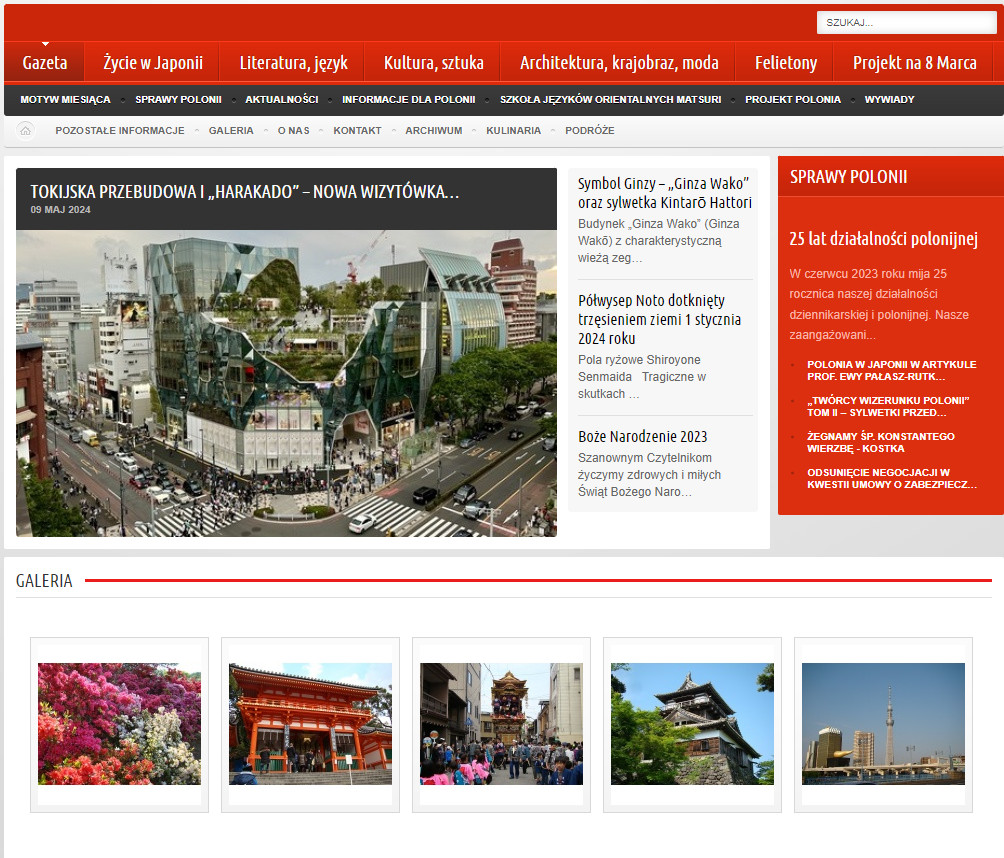Open 25 lat działalności polonijnej article
This screenshot has height=858, width=1004.
[x=882, y=239]
